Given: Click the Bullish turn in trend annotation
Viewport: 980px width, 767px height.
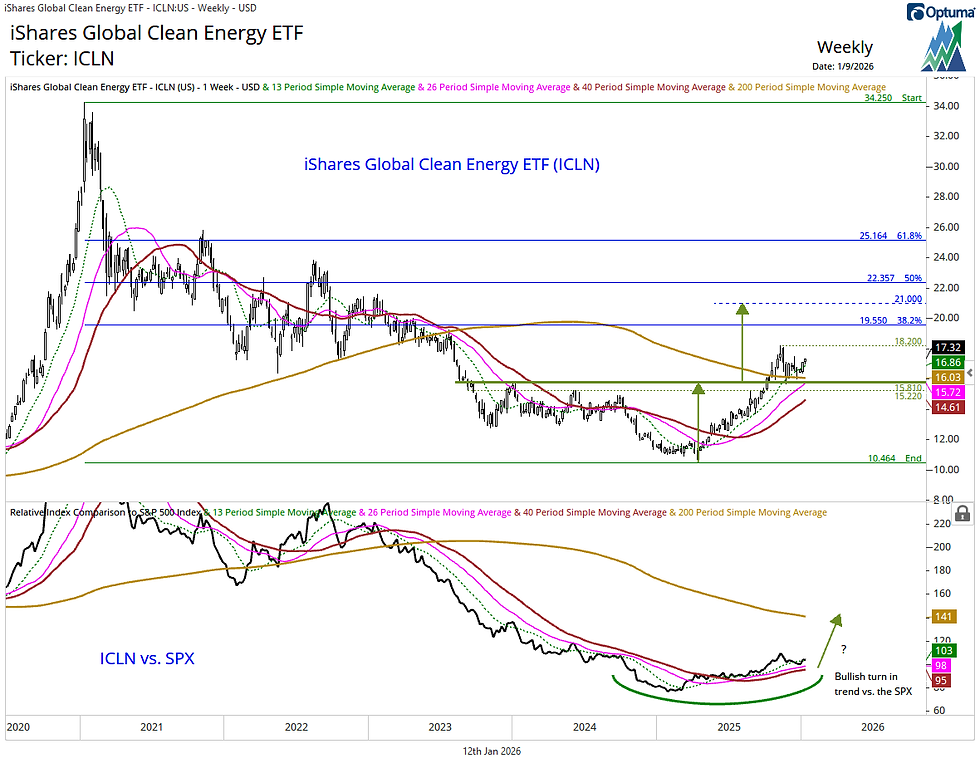Looking at the screenshot, I should point(873,684).
